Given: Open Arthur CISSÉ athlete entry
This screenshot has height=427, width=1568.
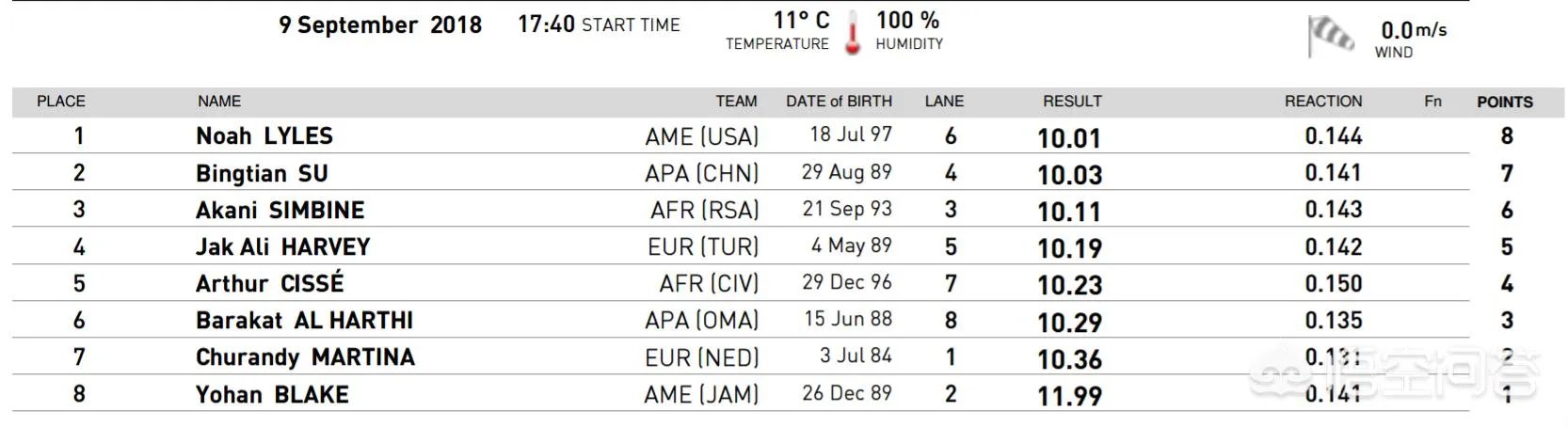Looking at the screenshot, I should [269, 284].
